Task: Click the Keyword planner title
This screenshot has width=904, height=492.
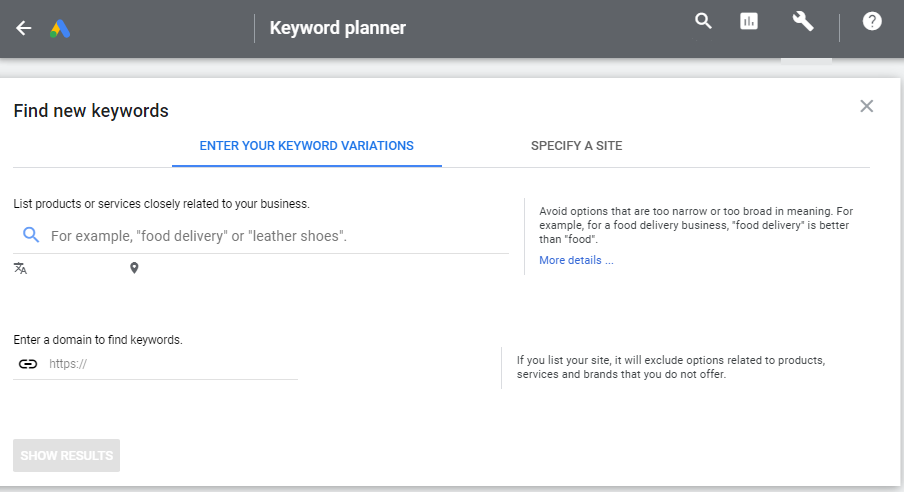Action: pos(338,28)
